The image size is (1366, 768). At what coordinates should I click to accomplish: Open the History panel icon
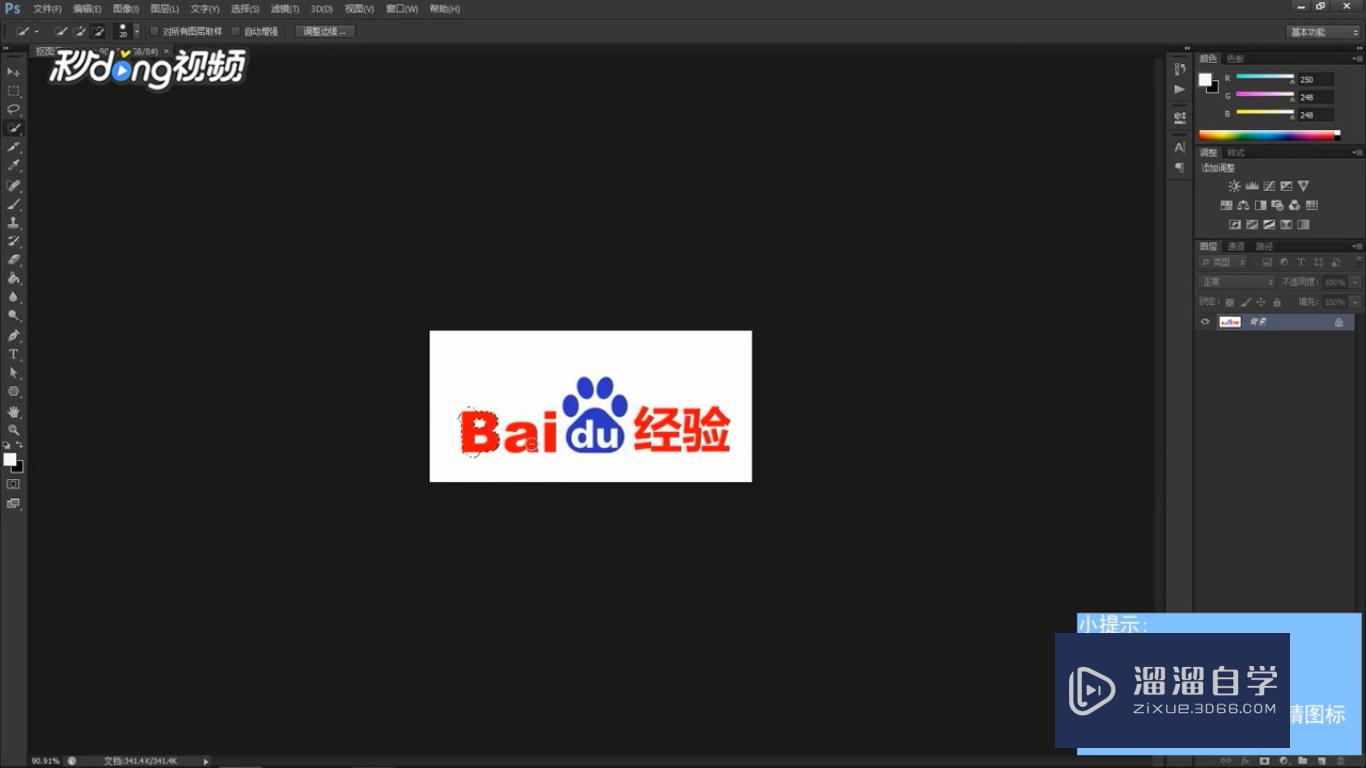[1180, 69]
